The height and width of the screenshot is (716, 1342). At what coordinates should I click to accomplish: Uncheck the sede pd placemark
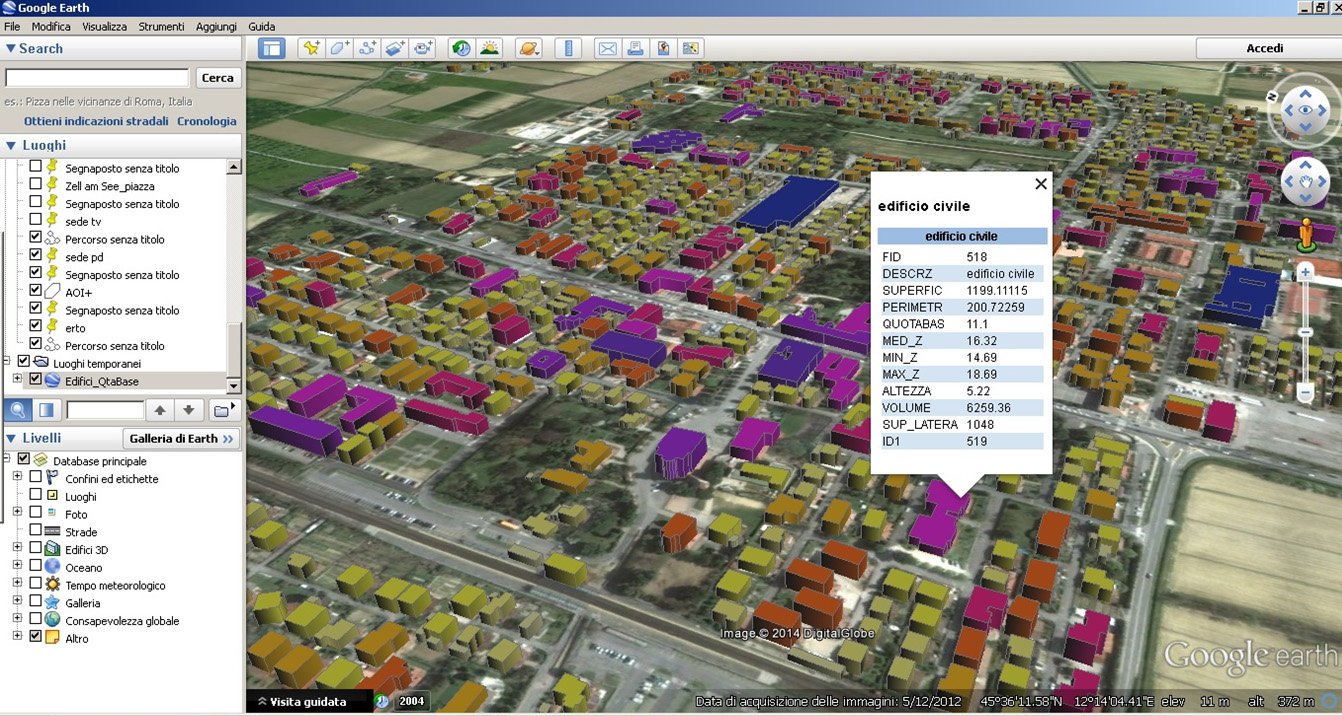[36, 256]
